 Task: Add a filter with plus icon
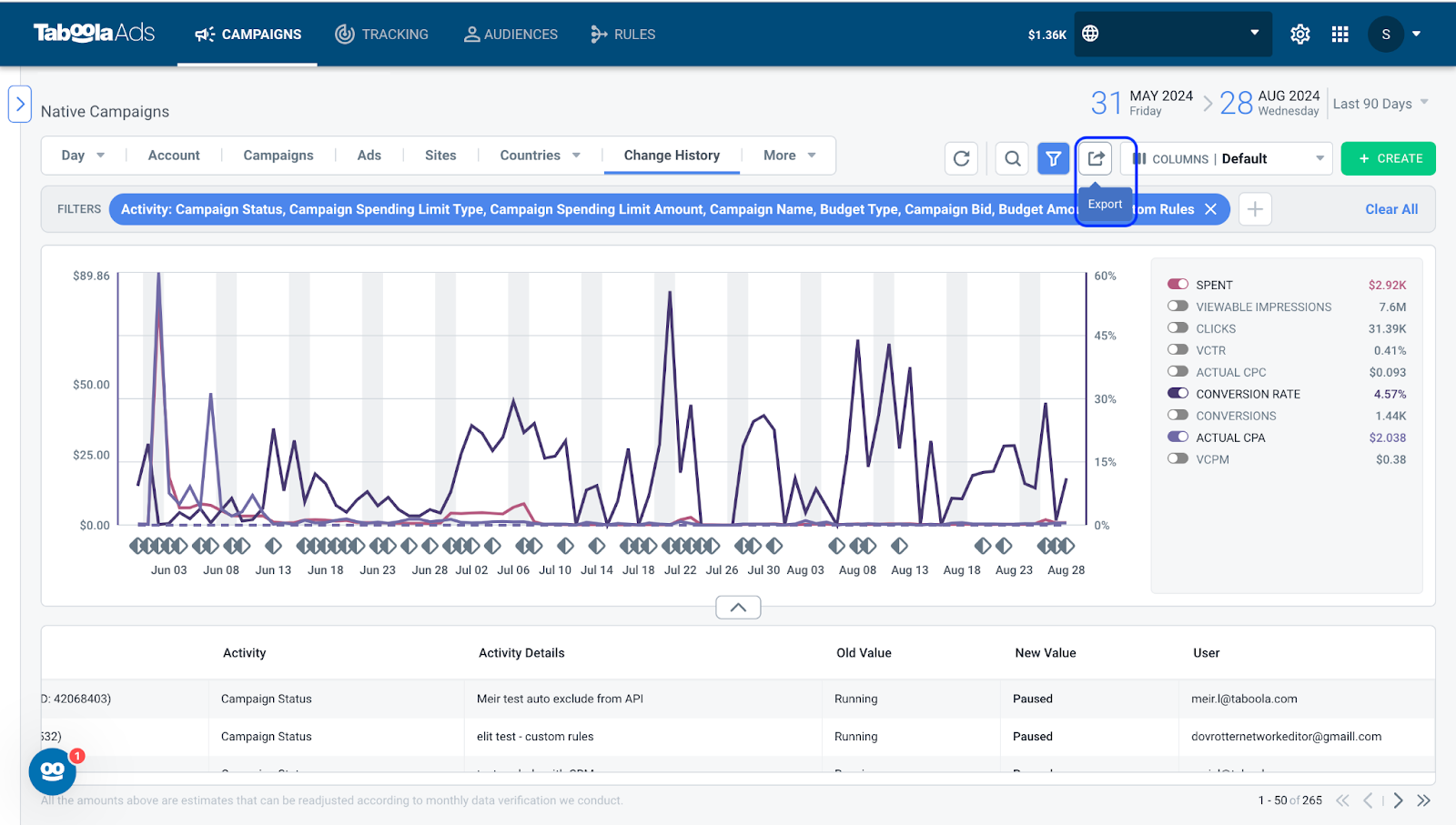tap(1255, 209)
